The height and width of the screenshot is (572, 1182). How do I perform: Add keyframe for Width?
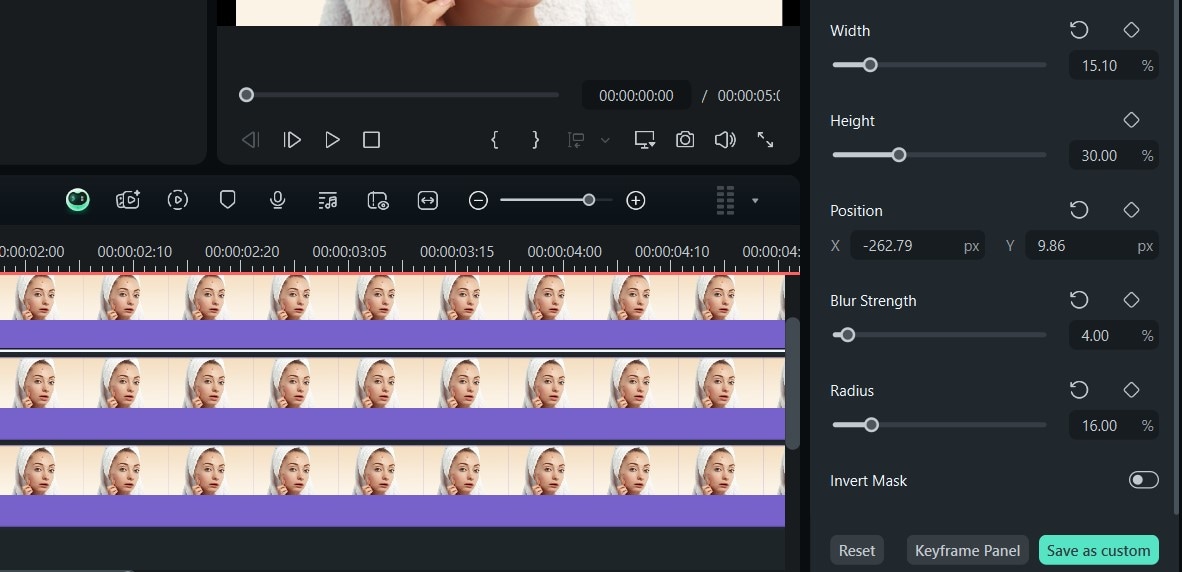[x=1131, y=30]
